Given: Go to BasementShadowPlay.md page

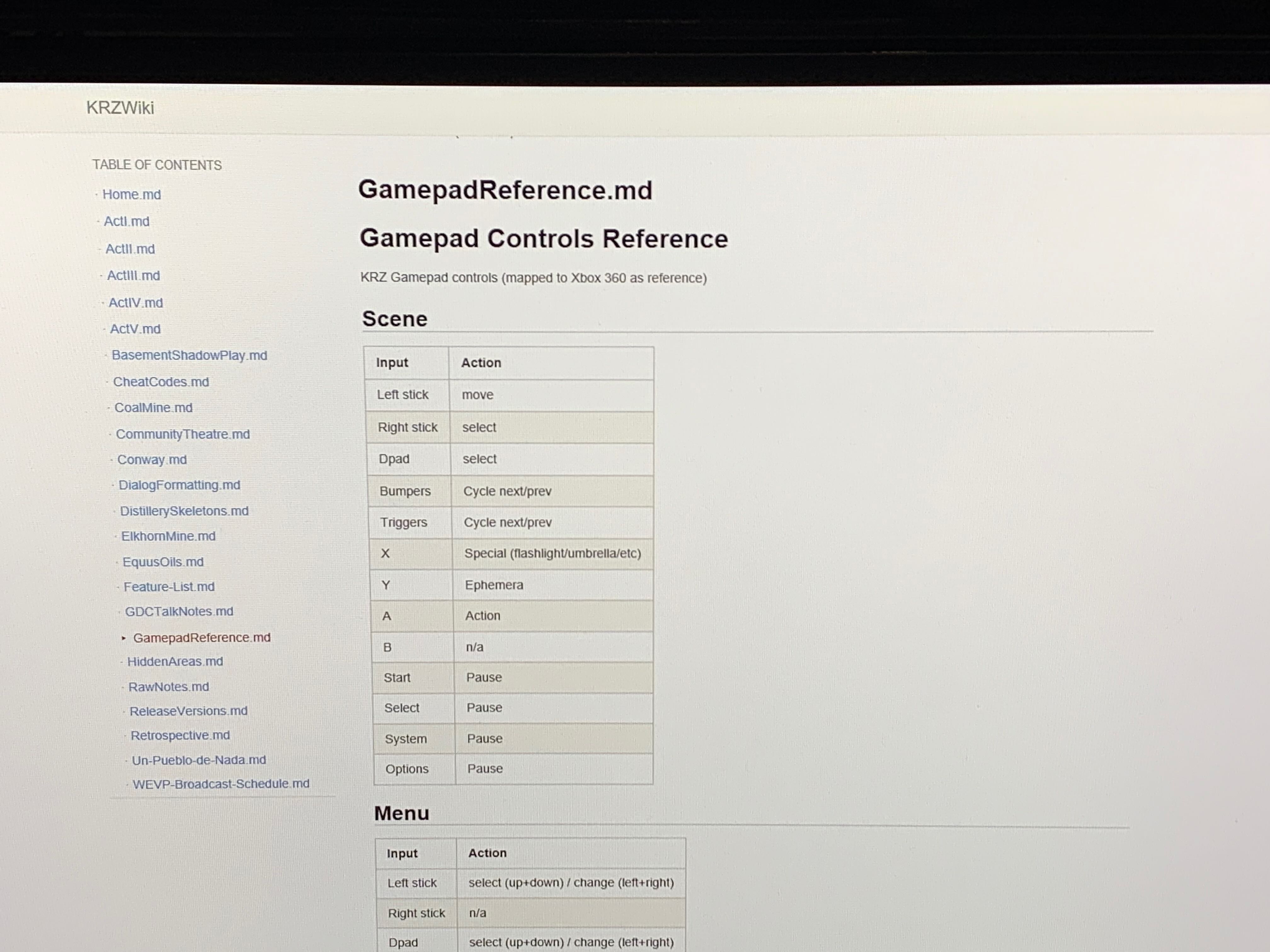Looking at the screenshot, I should (189, 355).
